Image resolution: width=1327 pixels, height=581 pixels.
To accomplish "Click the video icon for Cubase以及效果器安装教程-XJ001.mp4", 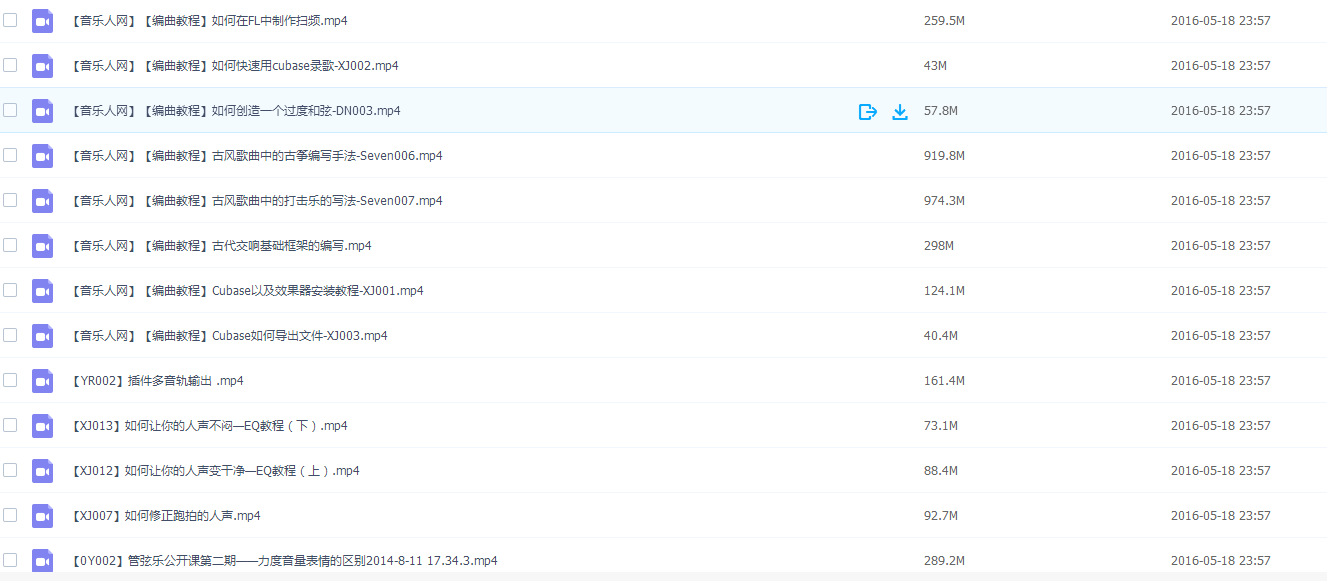I will [42, 290].
